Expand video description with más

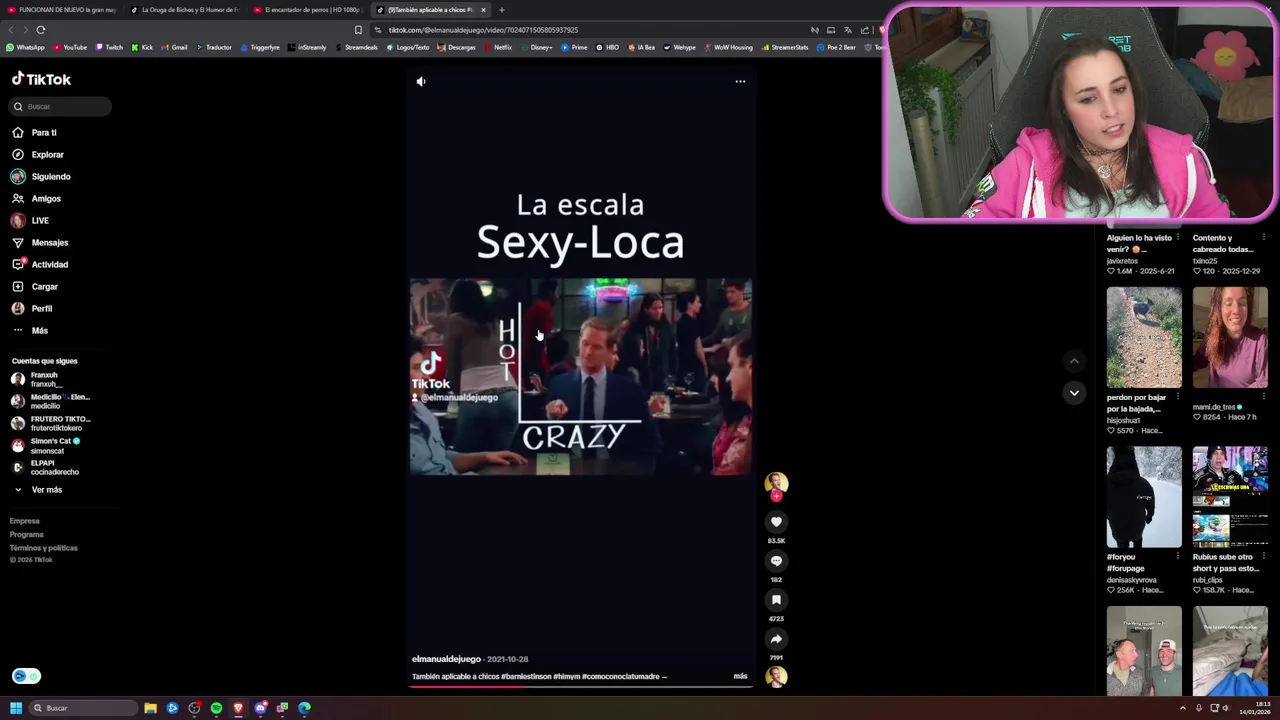coord(740,677)
